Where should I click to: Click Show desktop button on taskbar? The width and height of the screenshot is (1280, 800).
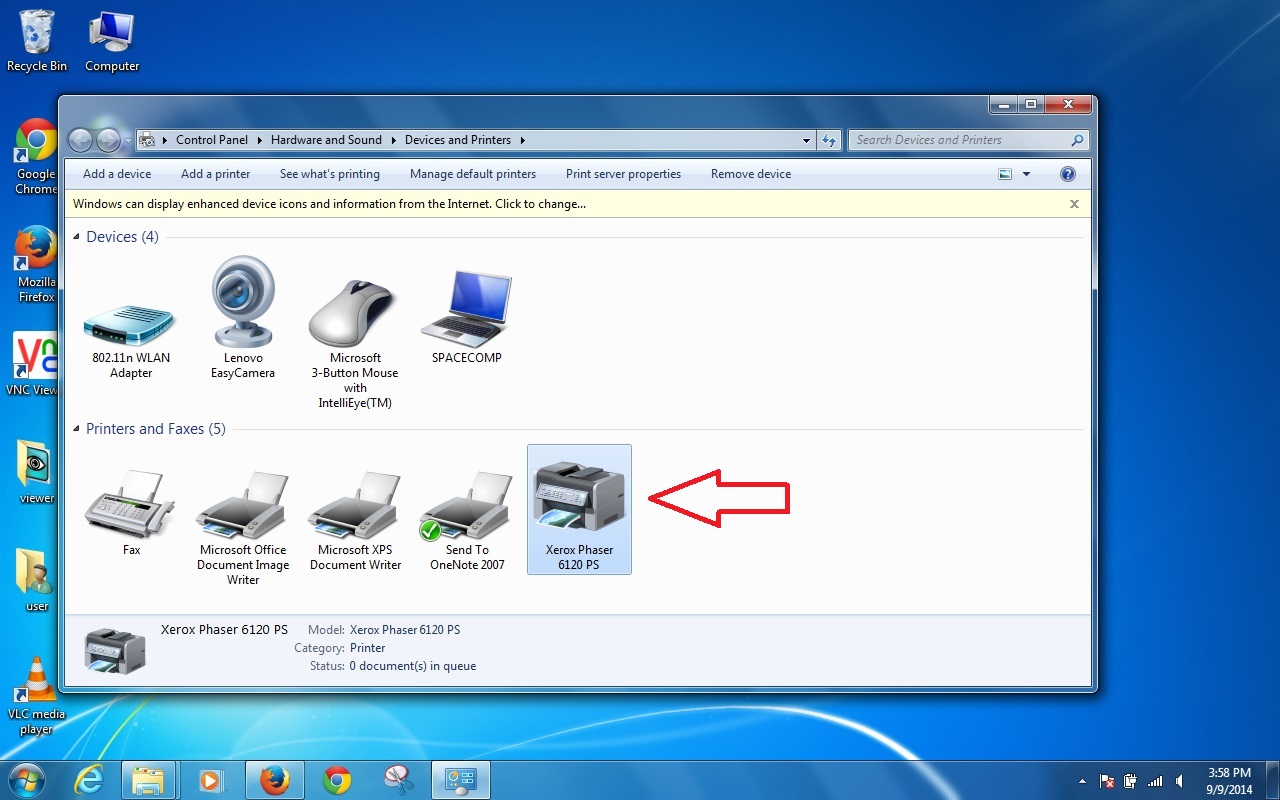(x=1272, y=781)
